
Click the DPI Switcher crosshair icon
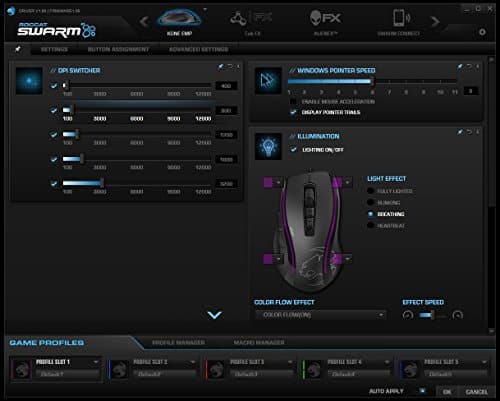pos(29,81)
